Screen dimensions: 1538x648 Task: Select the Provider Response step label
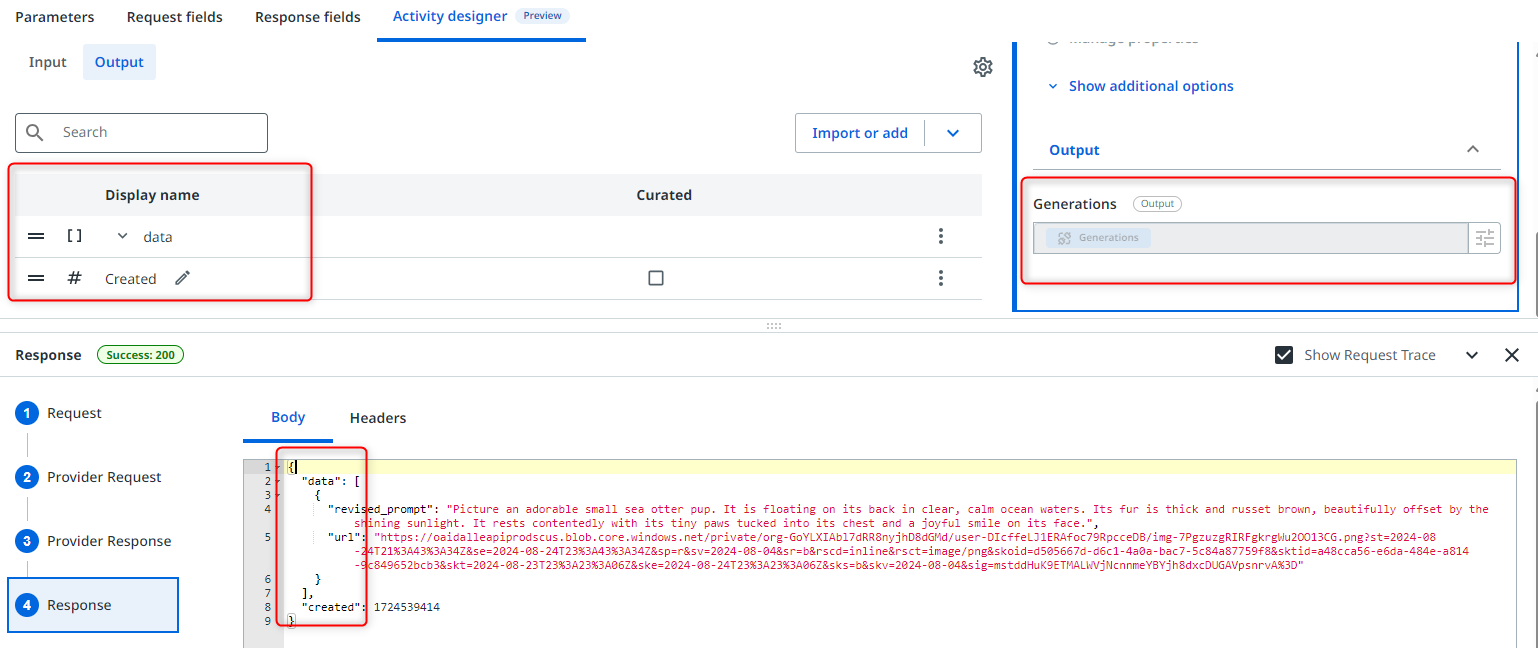(x=109, y=541)
